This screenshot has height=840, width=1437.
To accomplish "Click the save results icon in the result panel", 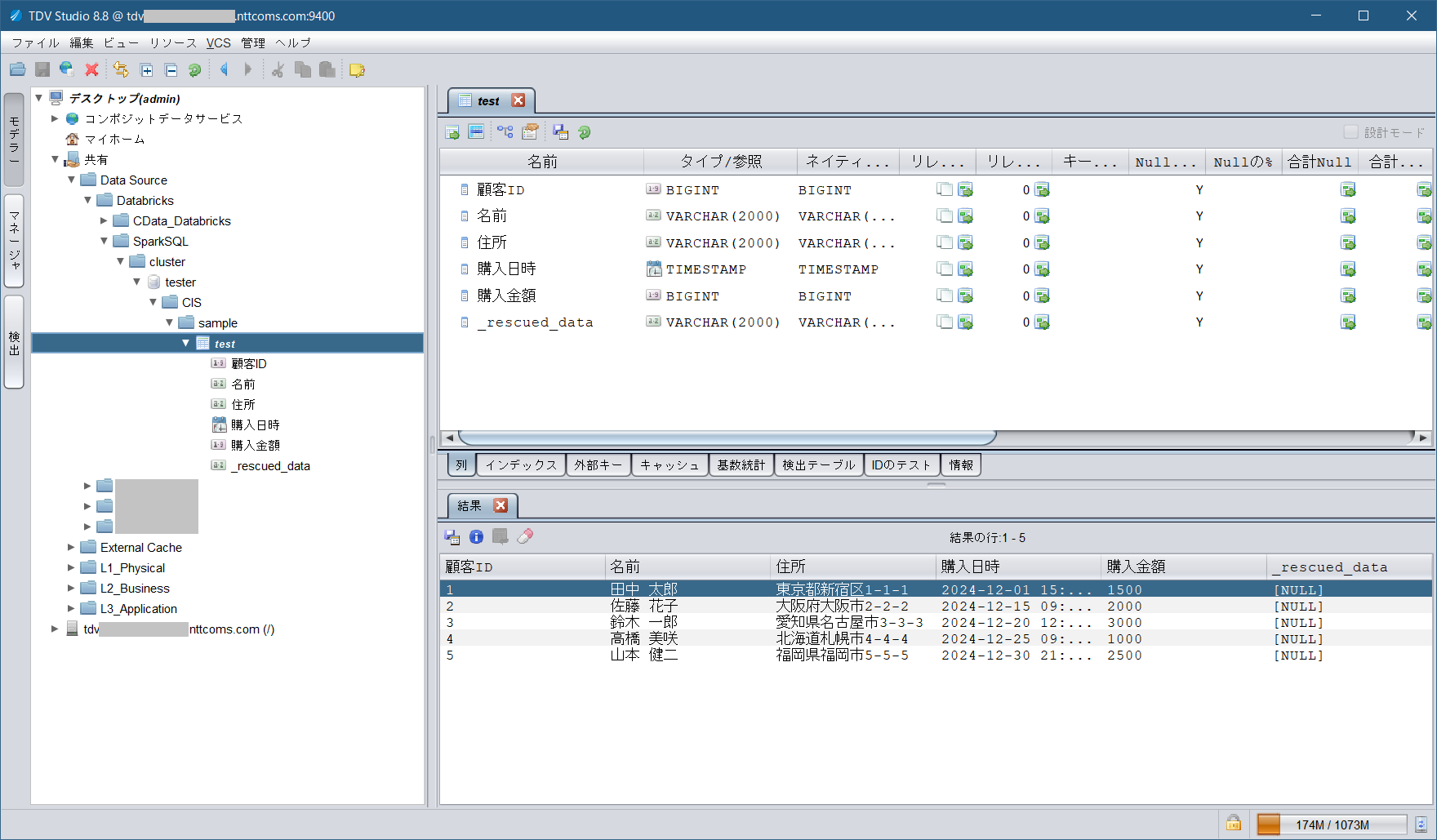I will [452, 537].
